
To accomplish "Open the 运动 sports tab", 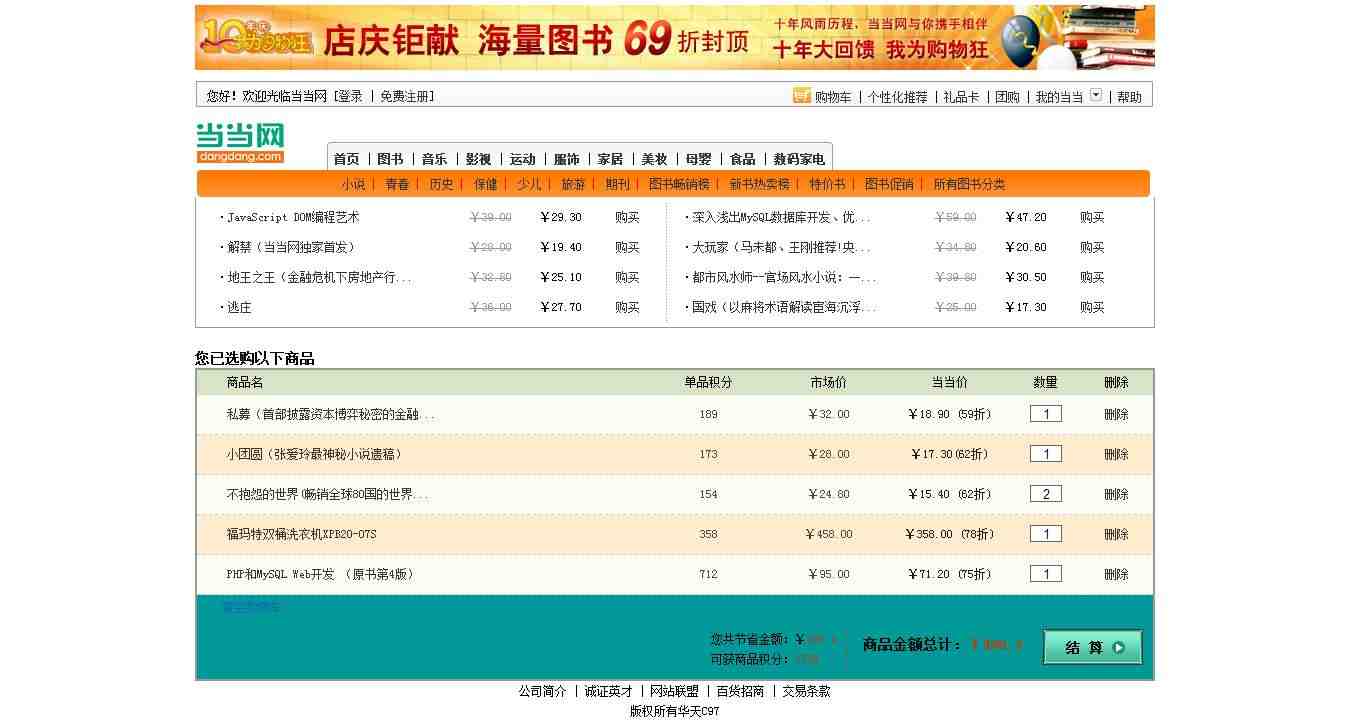I will (522, 159).
